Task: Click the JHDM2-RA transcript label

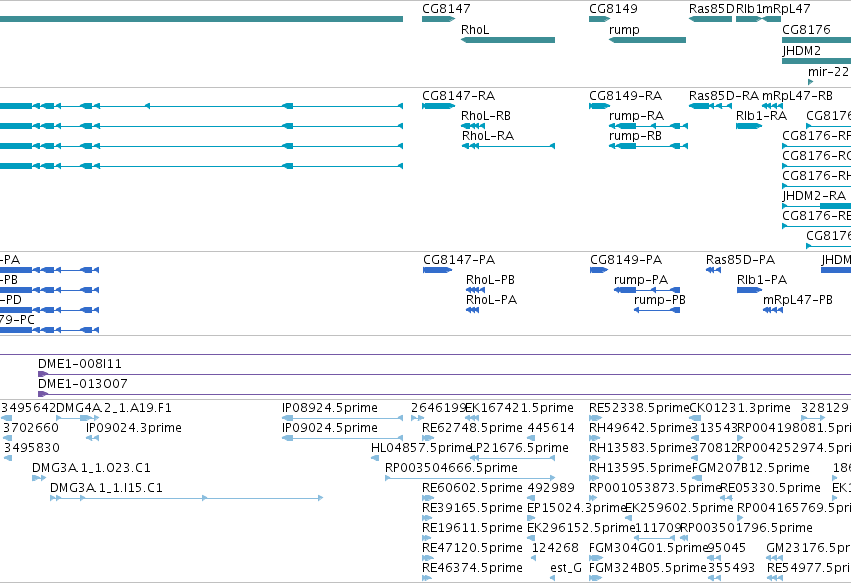Action: [814, 196]
